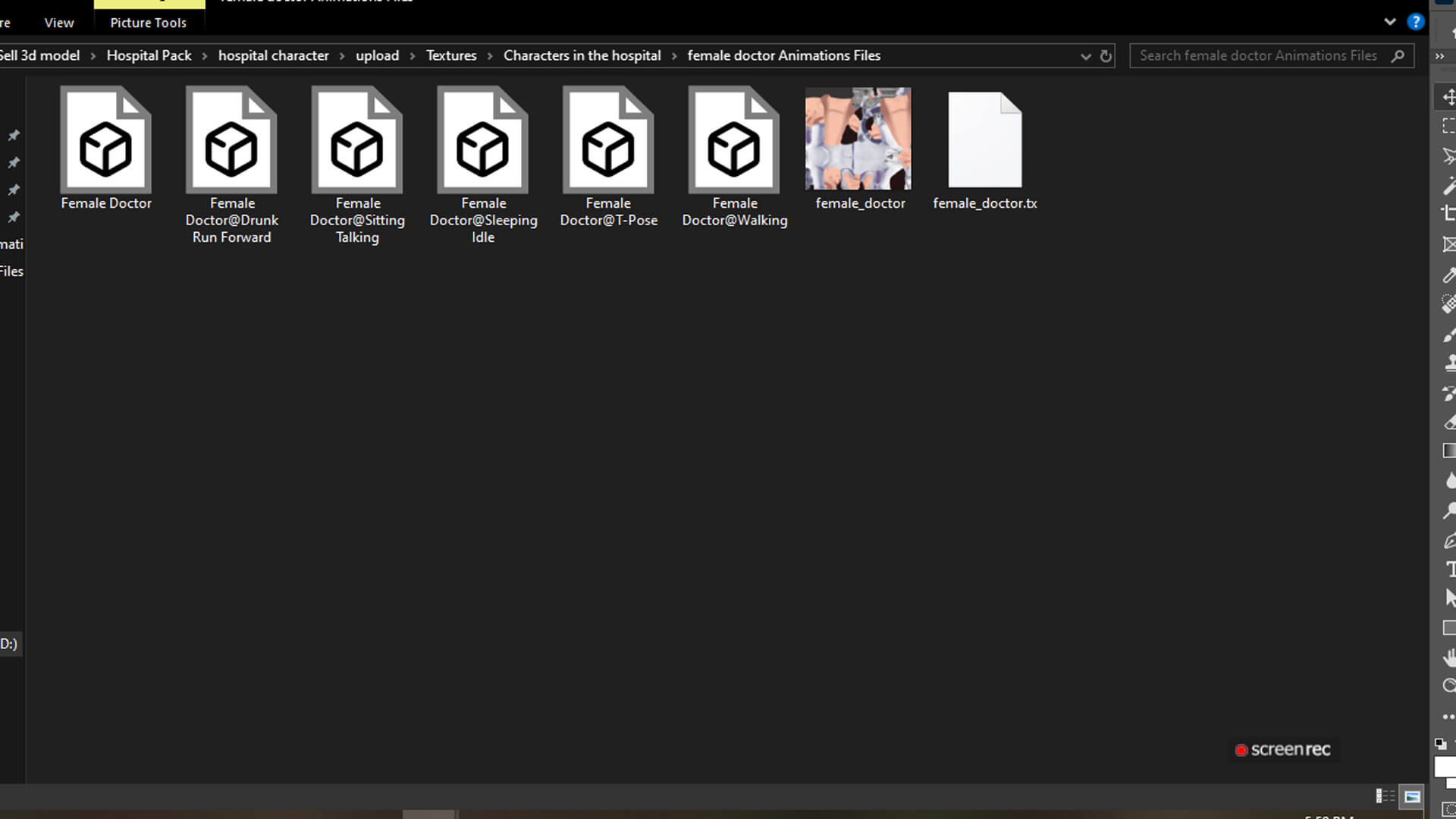This screenshot has height=819, width=1456.
Task: Select Female Doctor@Walking file
Action: [x=734, y=157]
